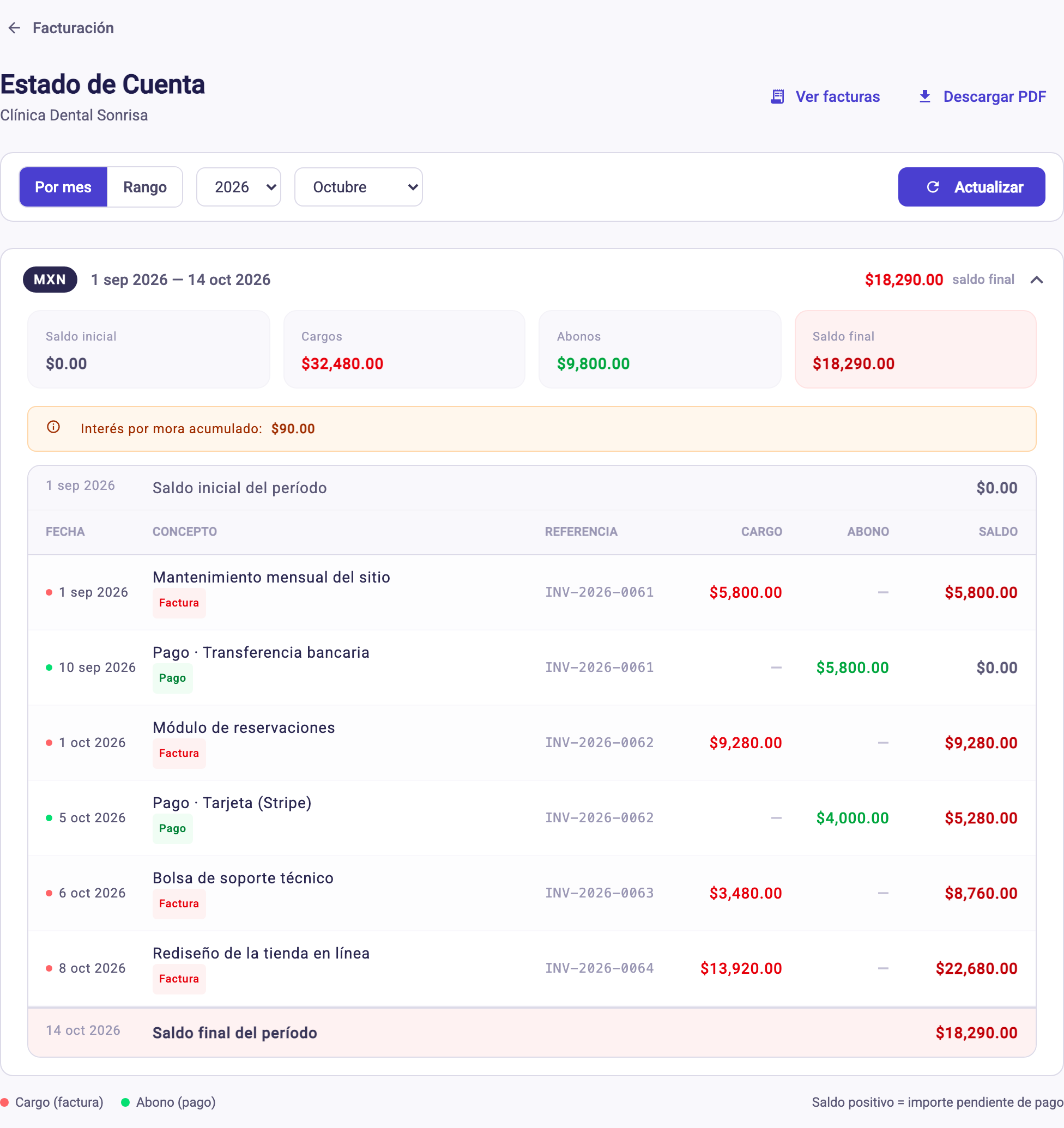This screenshot has width=1064, height=1128.
Task: Click the Abonos $9,800.00 summary card
Action: (660, 349)
